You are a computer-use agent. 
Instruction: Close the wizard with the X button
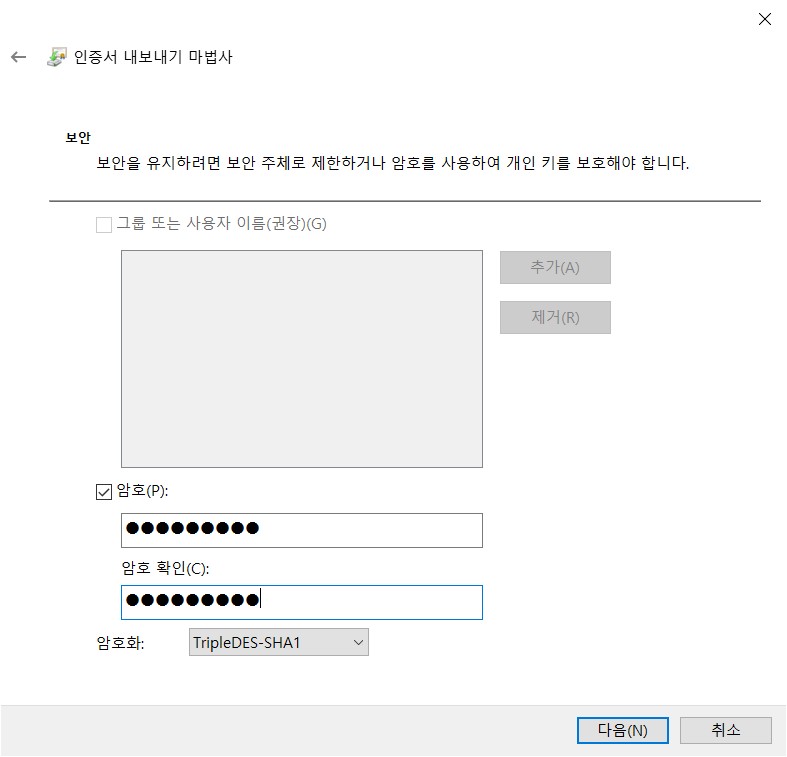tap(764, 19)
